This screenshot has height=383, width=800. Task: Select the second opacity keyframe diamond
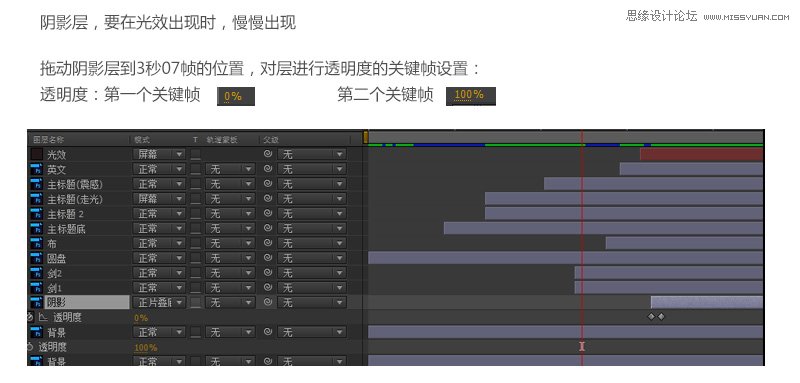coord(661,317)
